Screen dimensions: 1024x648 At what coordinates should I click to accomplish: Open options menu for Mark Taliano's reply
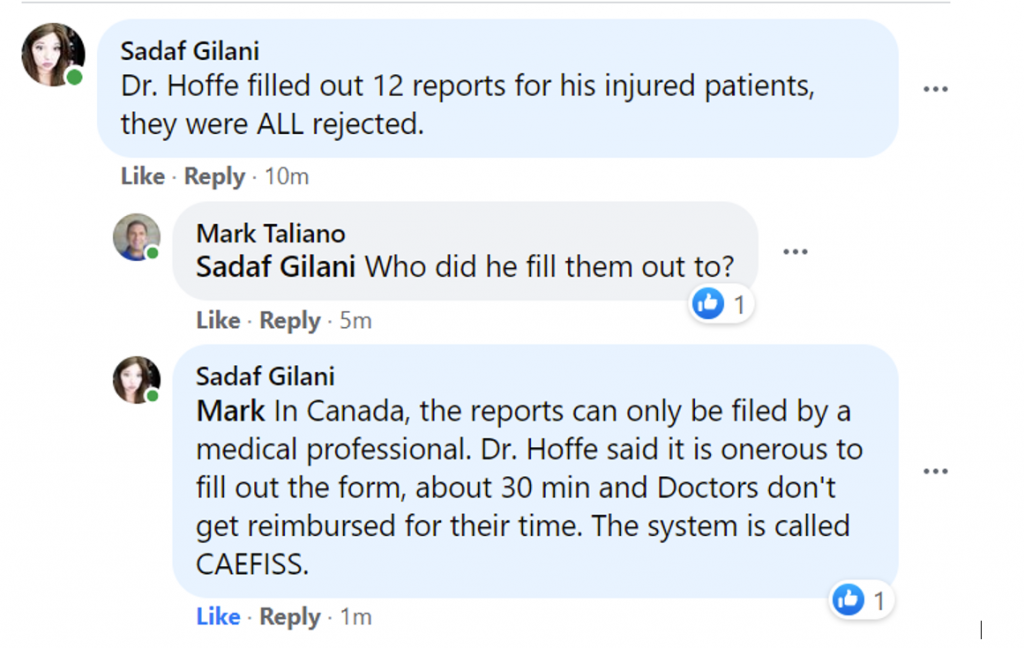coord(795,252)
